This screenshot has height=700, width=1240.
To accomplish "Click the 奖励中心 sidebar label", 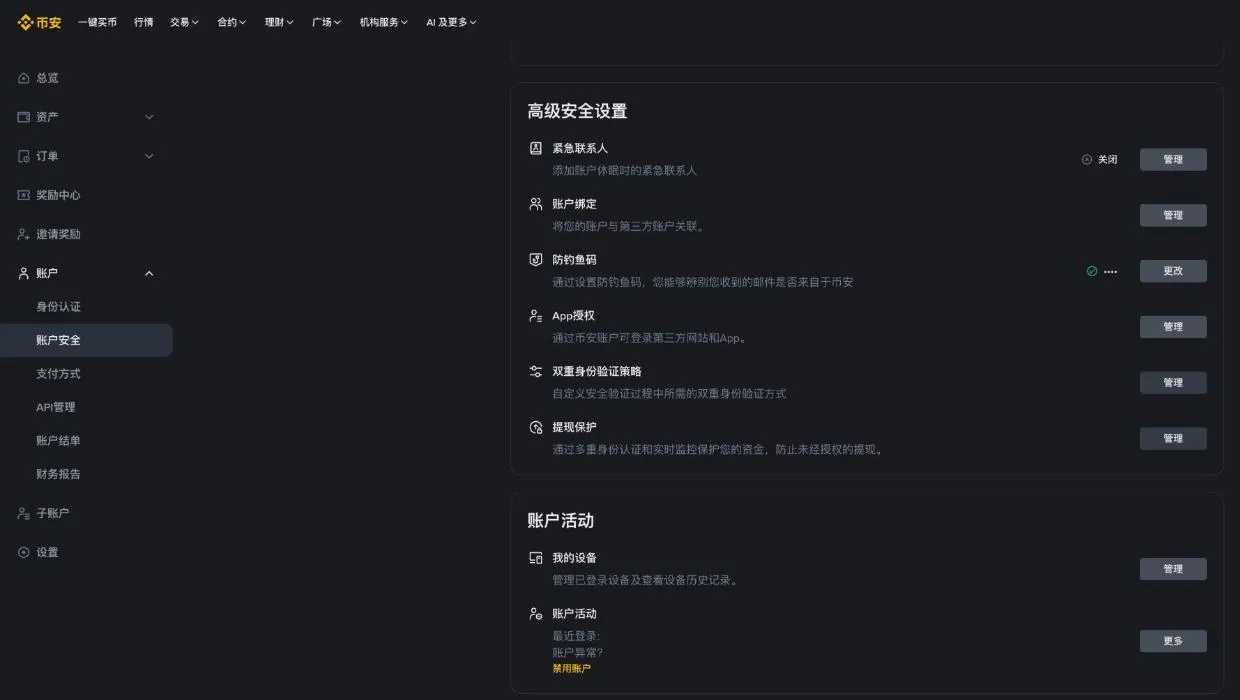I will tap(58, 195).
